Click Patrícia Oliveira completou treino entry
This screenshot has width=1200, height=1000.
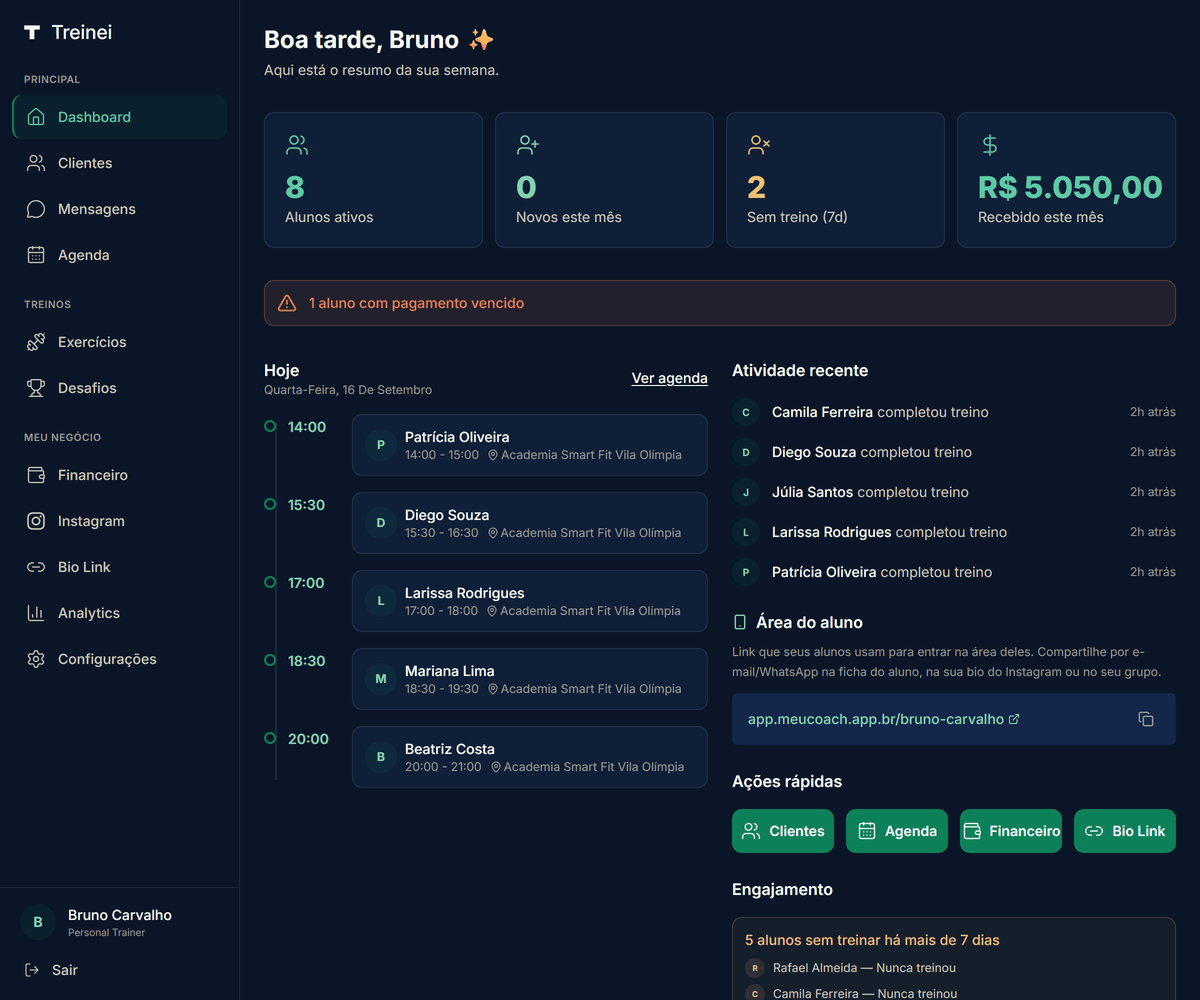[x=954, y=572]
